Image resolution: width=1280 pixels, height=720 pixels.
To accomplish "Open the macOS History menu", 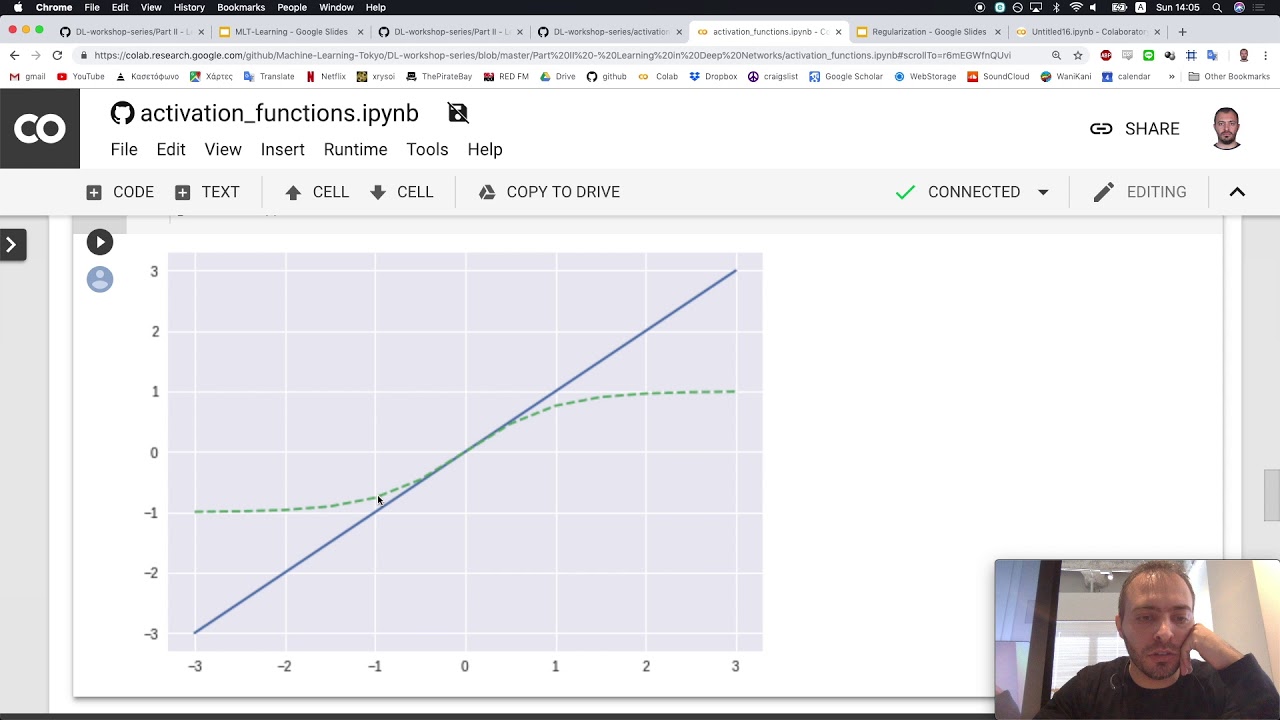I will pos(189,7).
